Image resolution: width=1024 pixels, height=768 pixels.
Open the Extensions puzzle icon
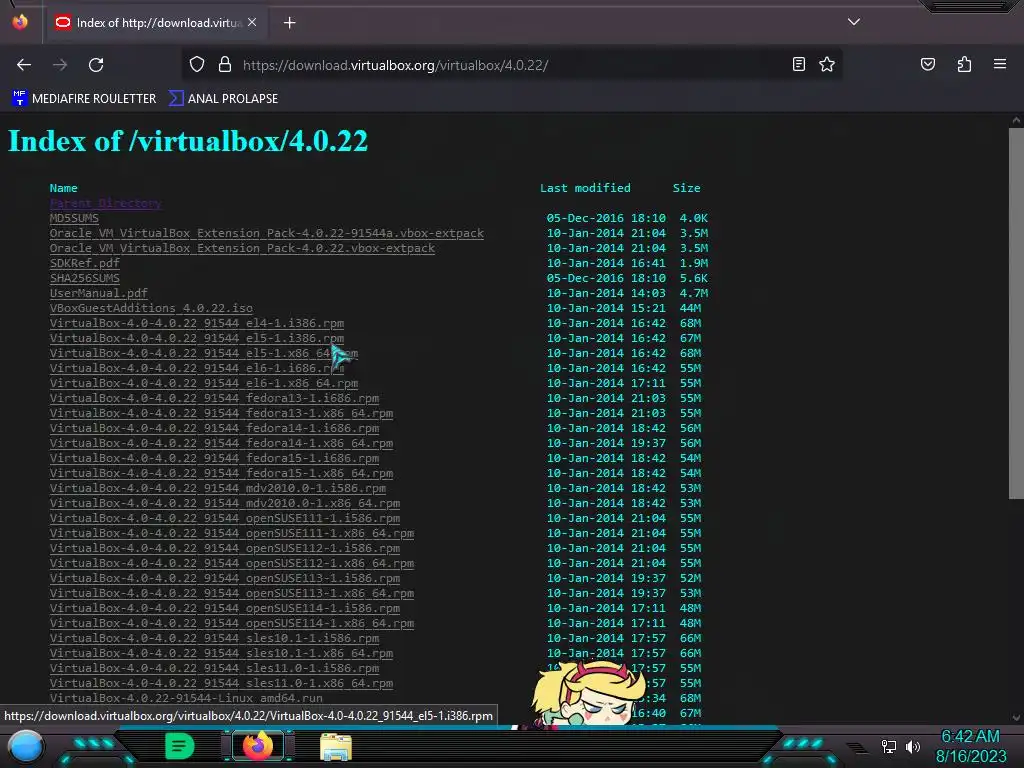[964, 65]
